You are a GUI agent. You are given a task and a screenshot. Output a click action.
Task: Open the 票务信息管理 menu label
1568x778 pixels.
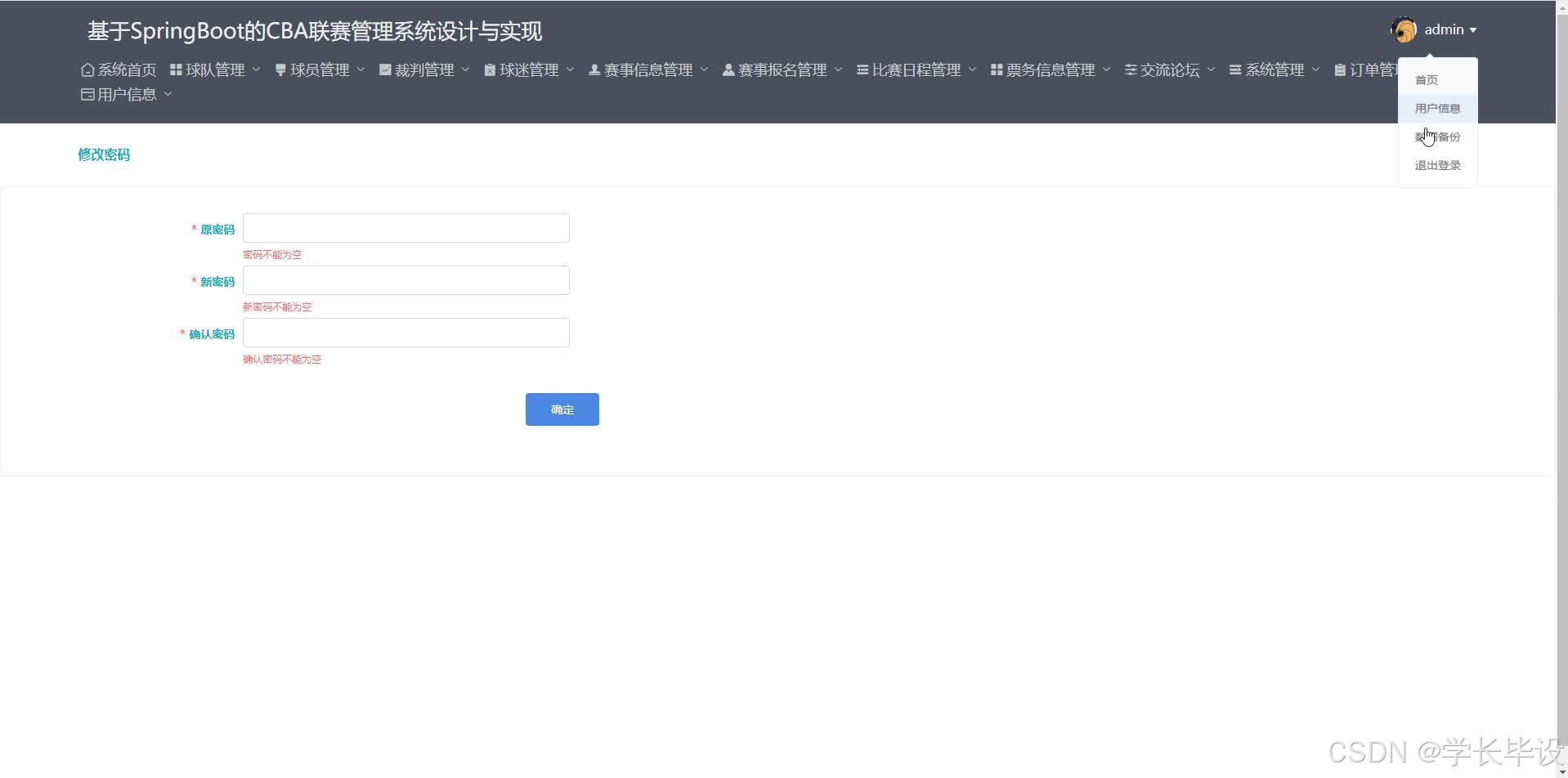coord(1051,70)
